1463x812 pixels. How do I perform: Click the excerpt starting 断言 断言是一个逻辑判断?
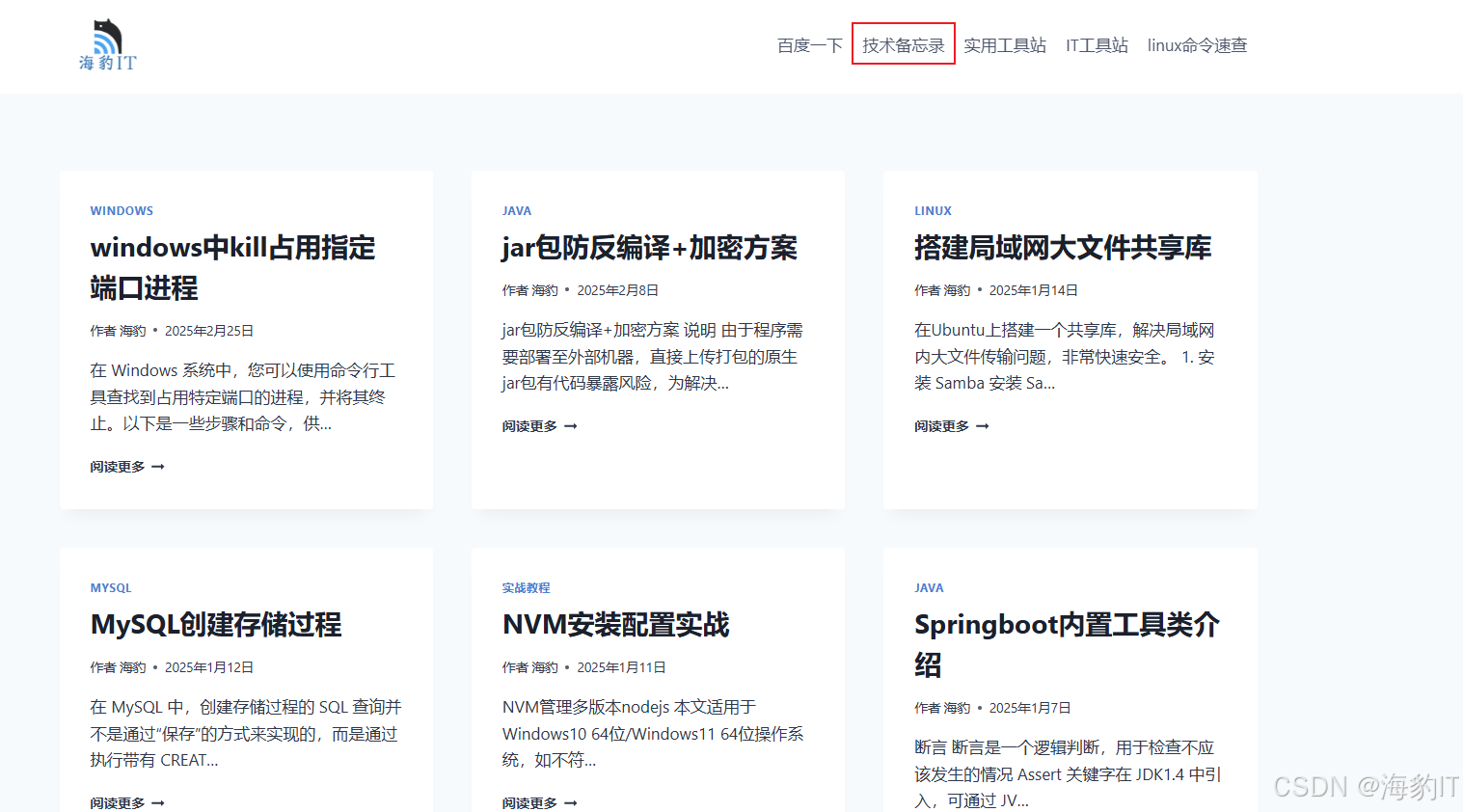click(1068, 774)
